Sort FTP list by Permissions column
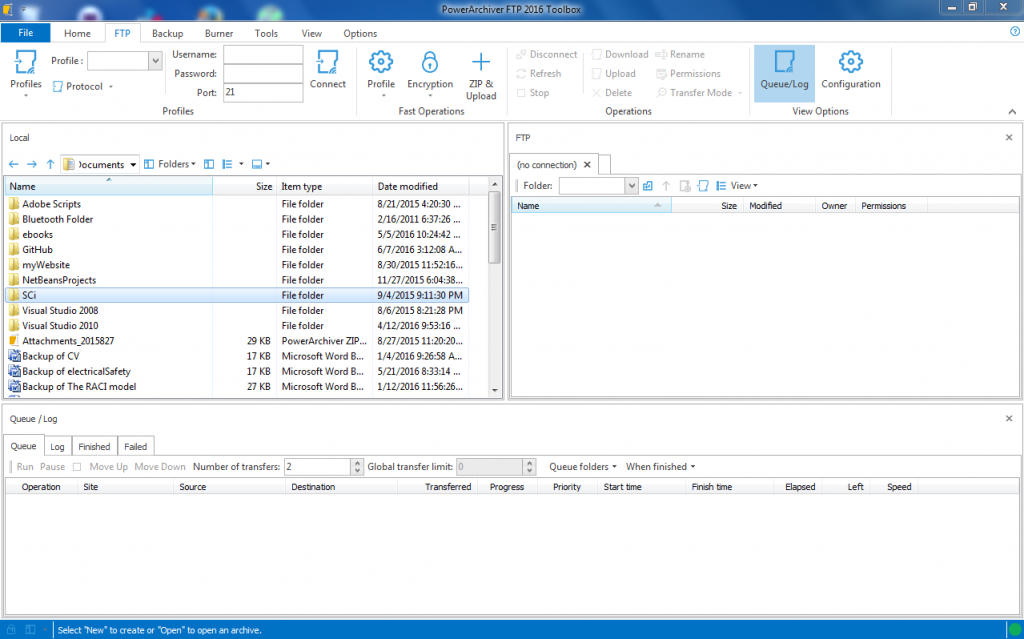This screenshot has width=1024, height=639. [x=891, y=205]
